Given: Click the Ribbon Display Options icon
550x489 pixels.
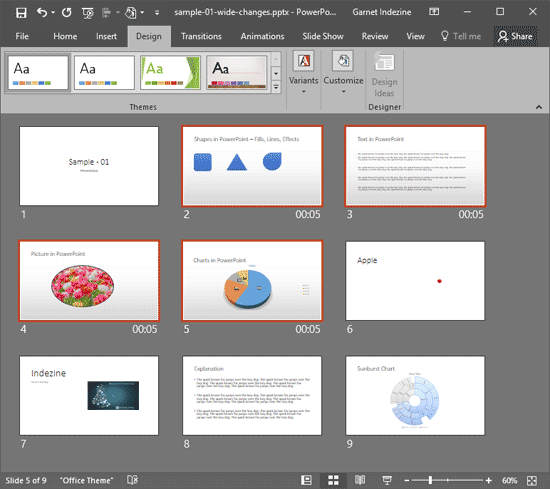Looking at the screenshot, I should pyautogui.click(x=434, y=12).
